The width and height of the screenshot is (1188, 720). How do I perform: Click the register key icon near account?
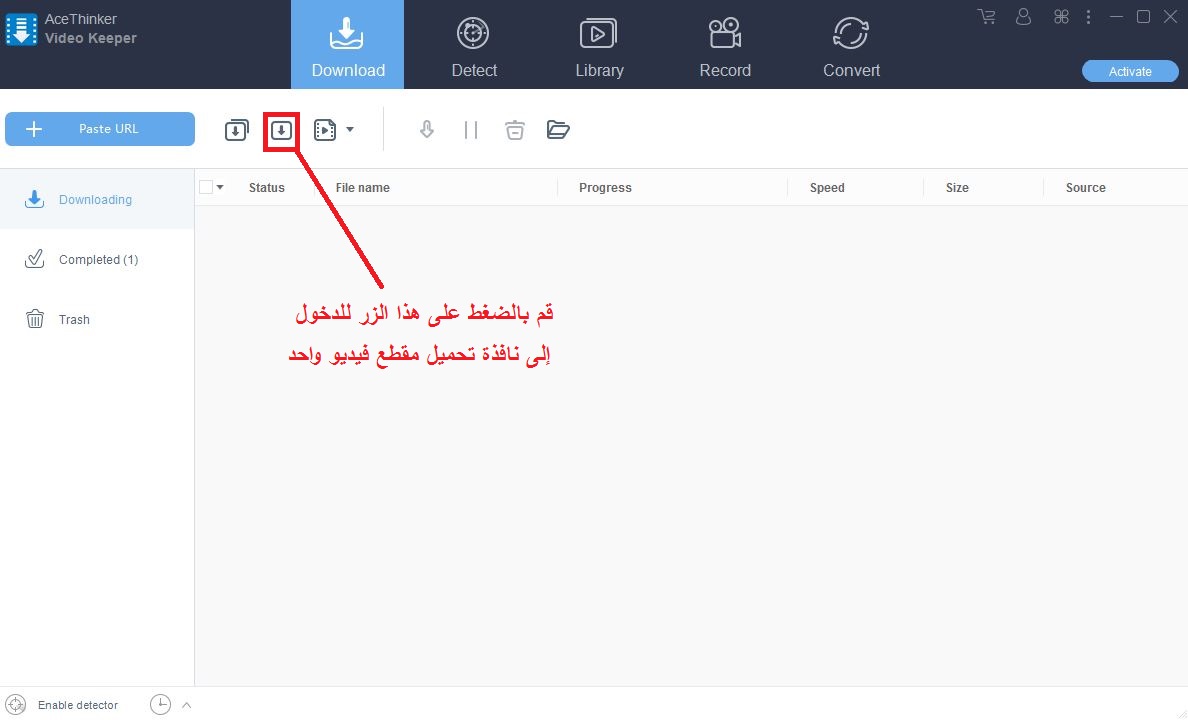pos(1061,17)
